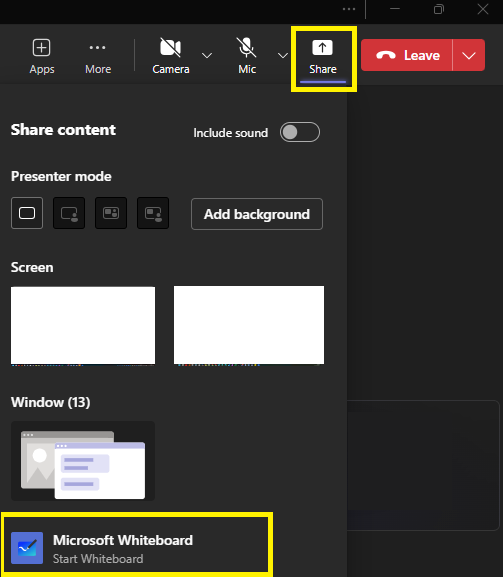Expand the Camera options chevron
The image size is (503, 577).
(207, 56)
